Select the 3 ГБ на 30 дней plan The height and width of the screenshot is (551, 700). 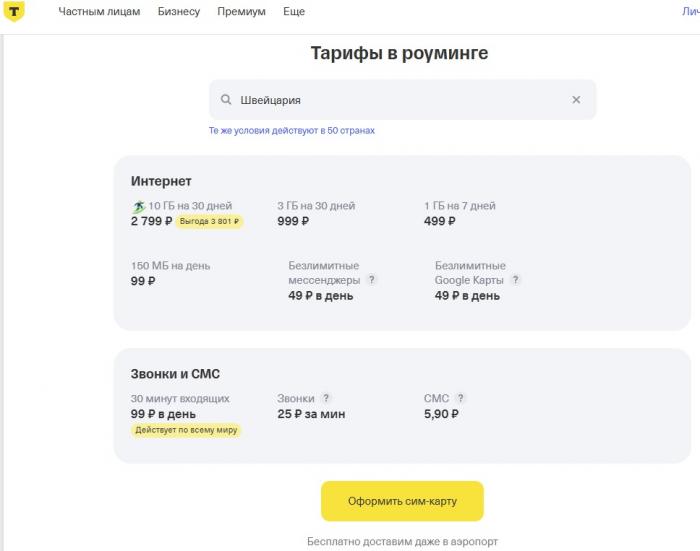click(x=316, y=213)
